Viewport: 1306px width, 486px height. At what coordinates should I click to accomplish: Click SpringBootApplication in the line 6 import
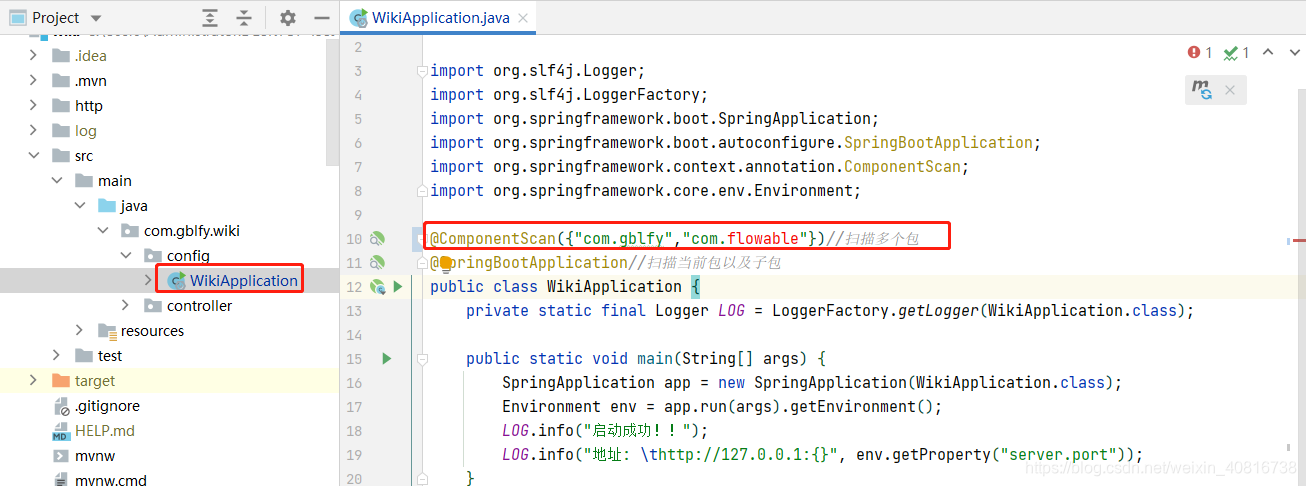938,143
